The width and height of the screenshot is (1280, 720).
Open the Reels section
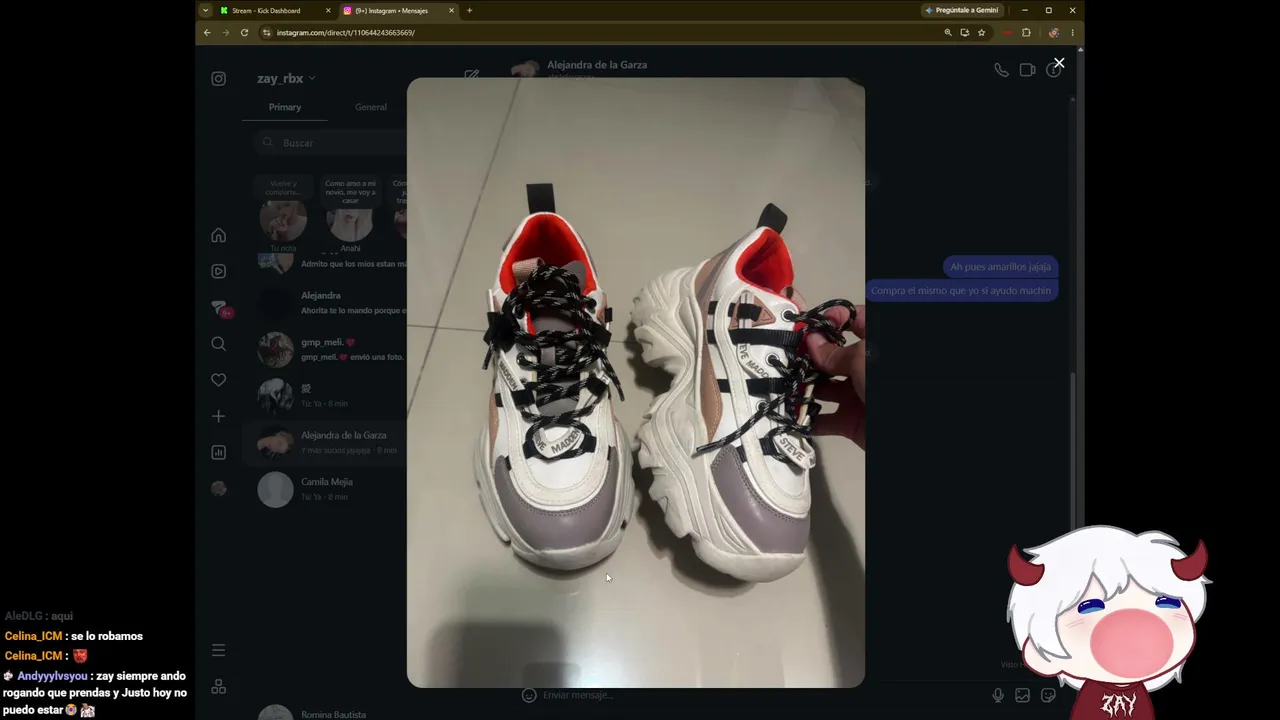pos(218,271)
